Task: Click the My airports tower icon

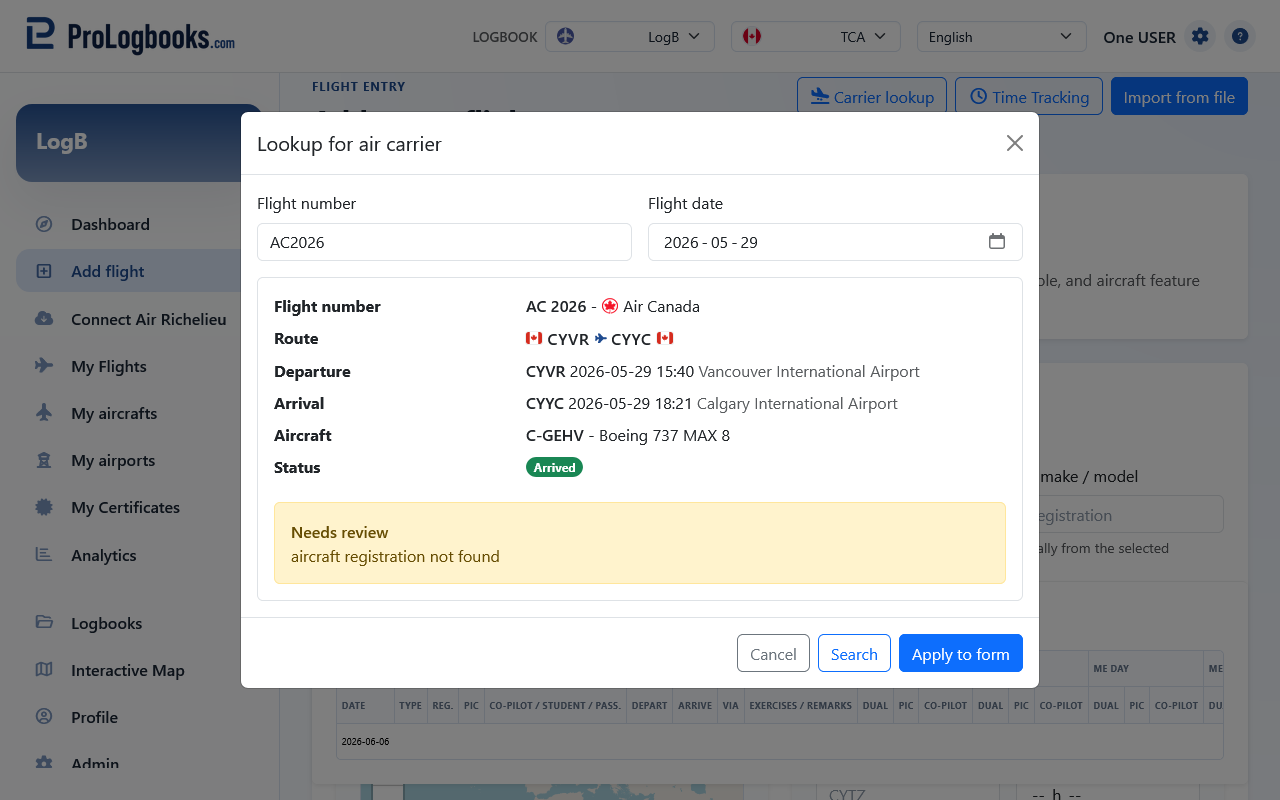Action: click(44, 460)
